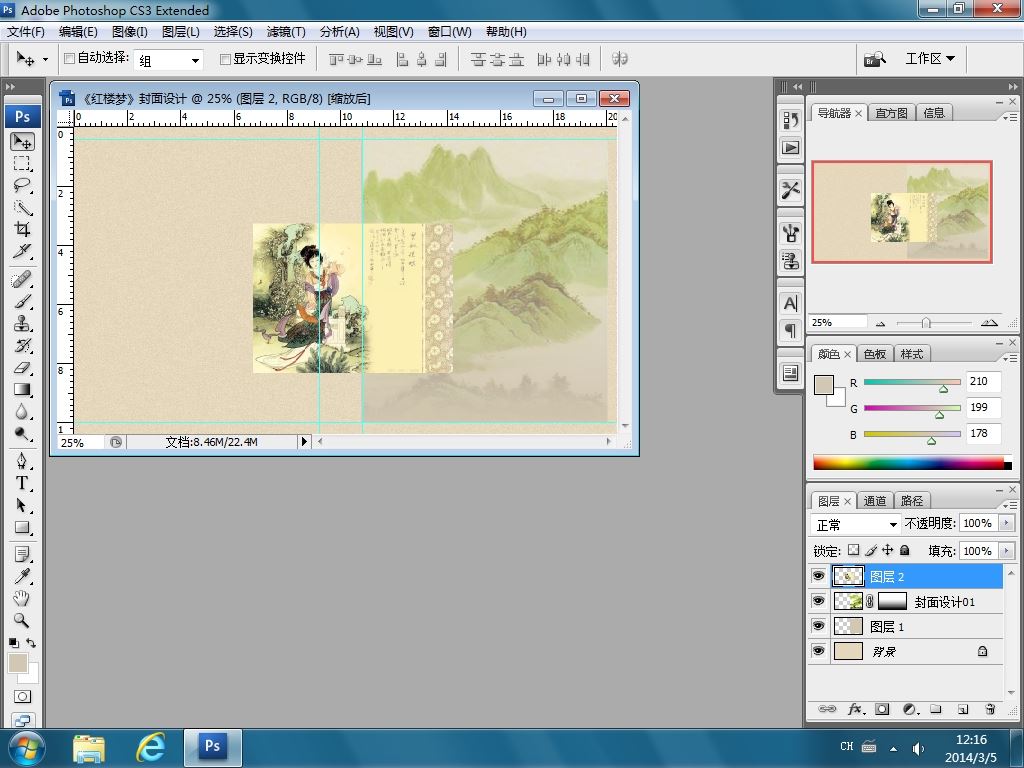Screen dimensions: 1024x768
Task: Open 填充 slider arrow
Action: click(1006, 551)
